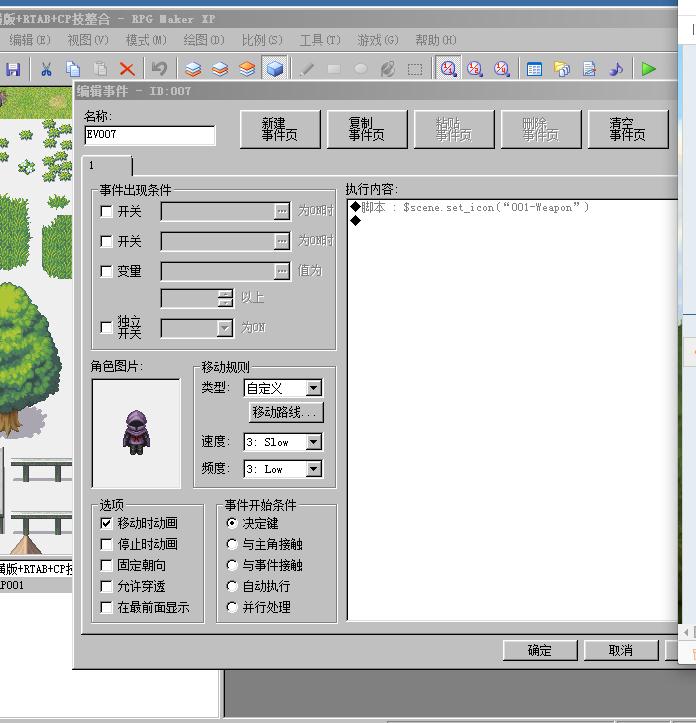Select the 与事件接触 trigger radio

tap(232, 565)
